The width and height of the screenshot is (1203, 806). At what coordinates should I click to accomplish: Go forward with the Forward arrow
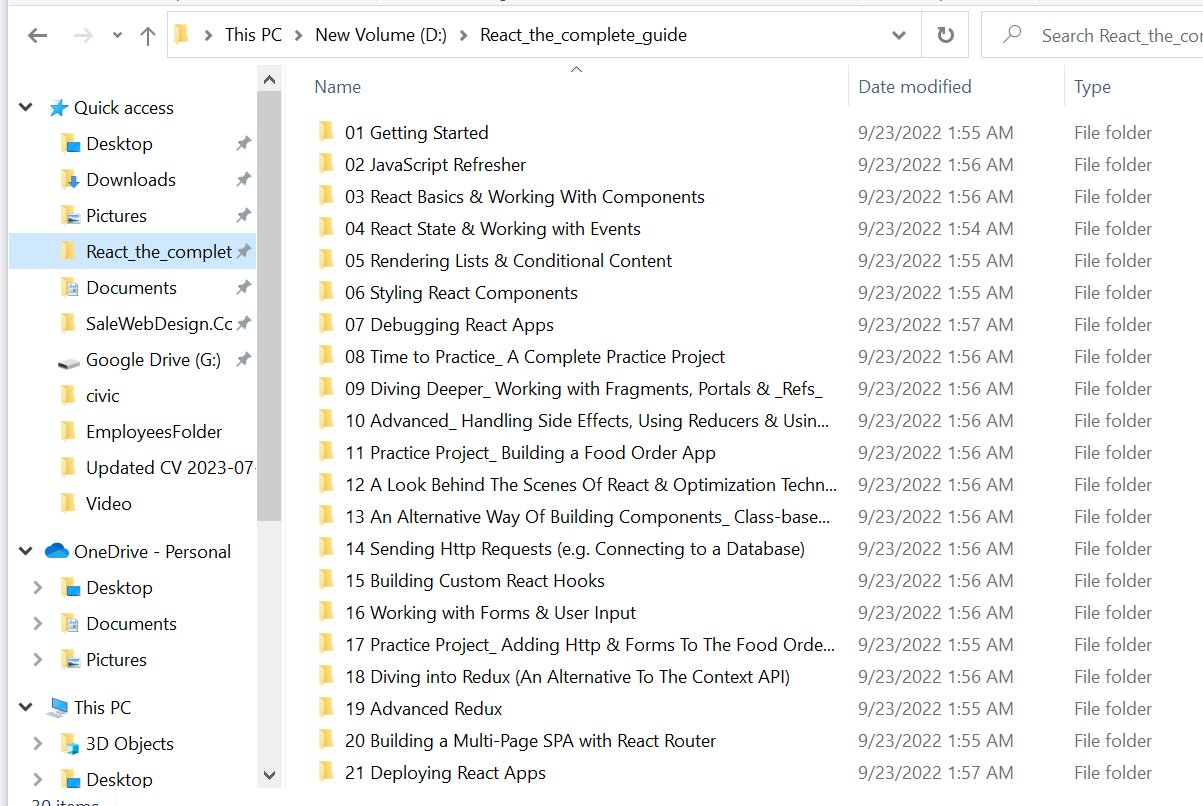click(x=84, y=36)
